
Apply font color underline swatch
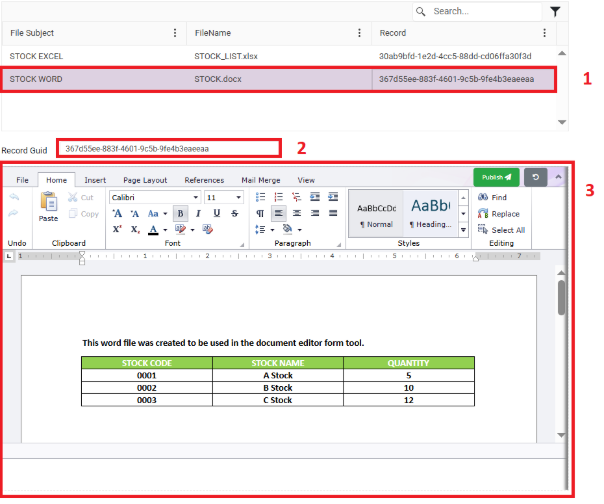[x=153, y=230]
